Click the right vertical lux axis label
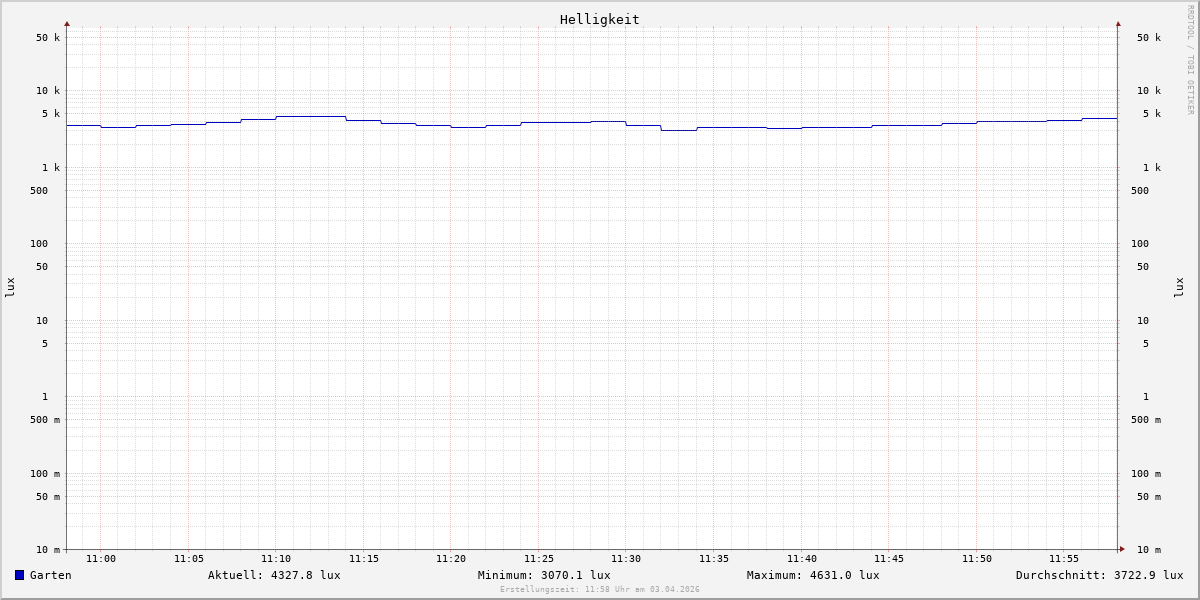The height and width of the screenshot is (600, 1200). click(x=1180, y=287)
